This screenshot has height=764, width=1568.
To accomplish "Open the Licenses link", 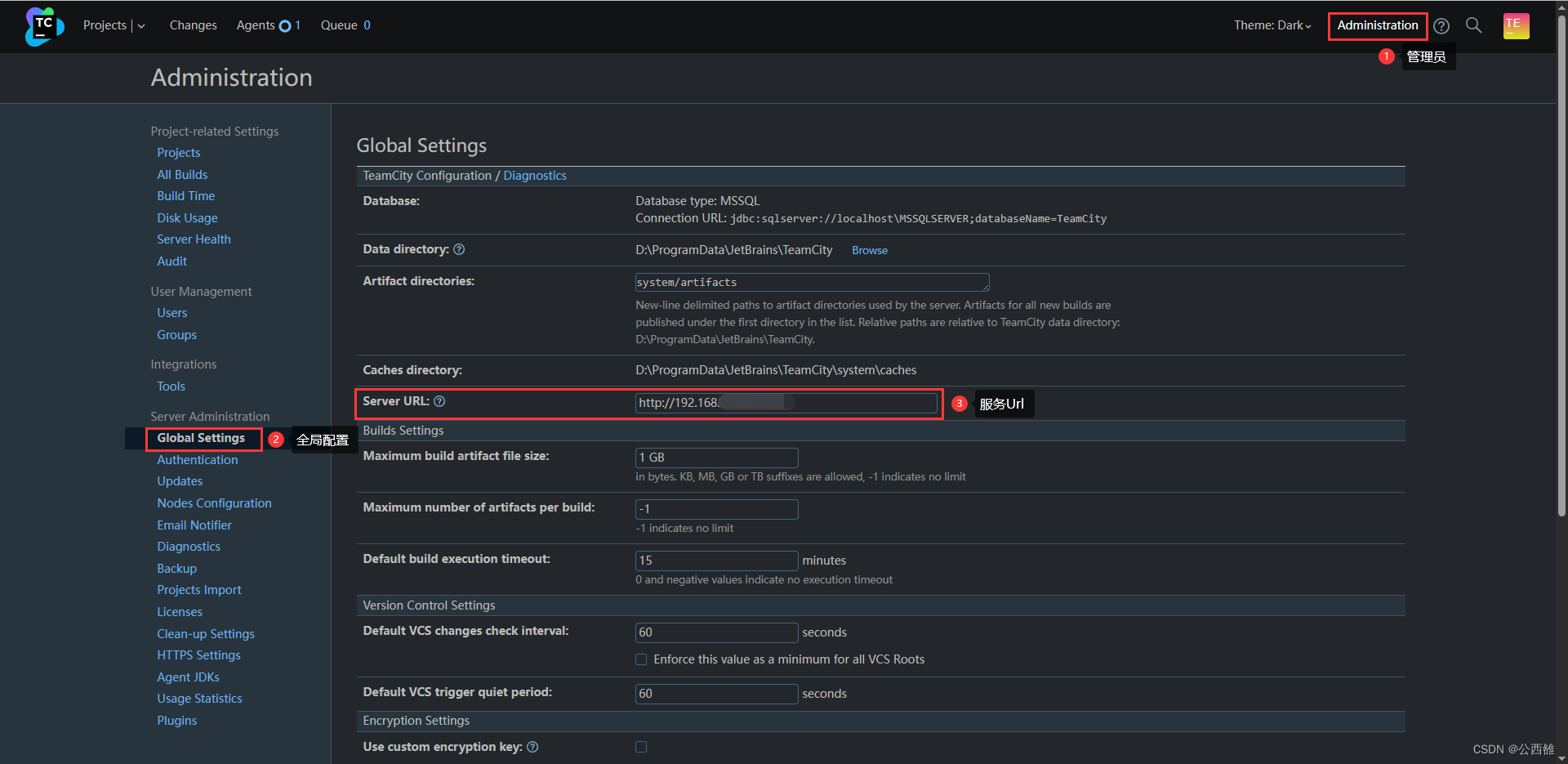I will (180, 612).
